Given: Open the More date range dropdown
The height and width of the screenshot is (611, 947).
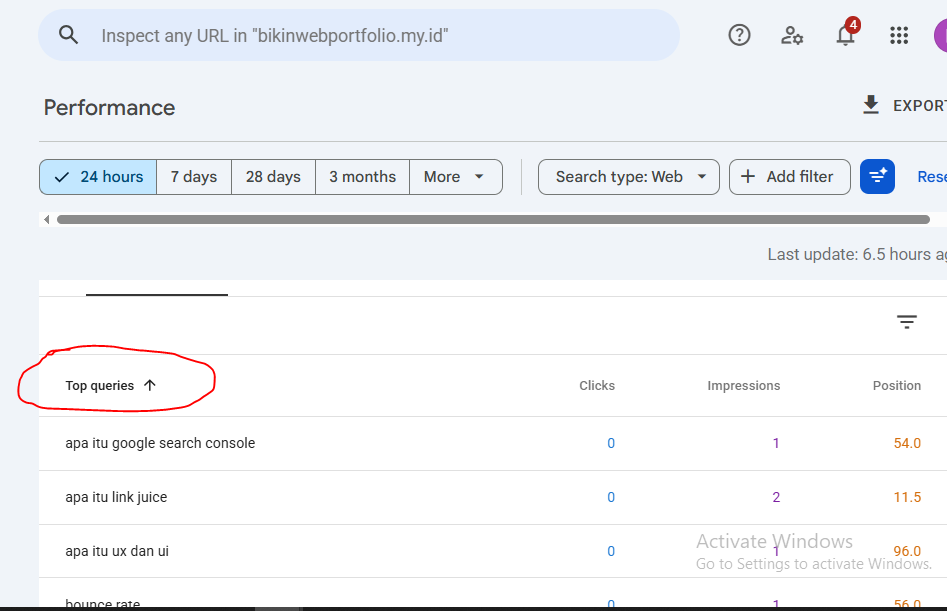Looking at the screenshot, I should tap(456, 177).
